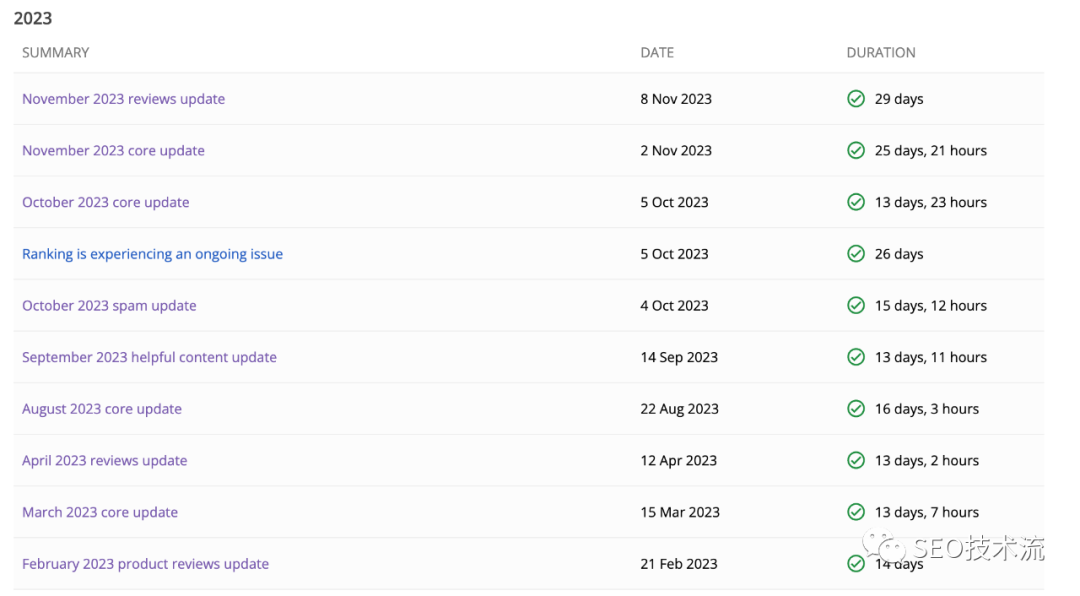Open the March 2023 core update link
Screen dimensions: 1080x596
coord(100,512)
